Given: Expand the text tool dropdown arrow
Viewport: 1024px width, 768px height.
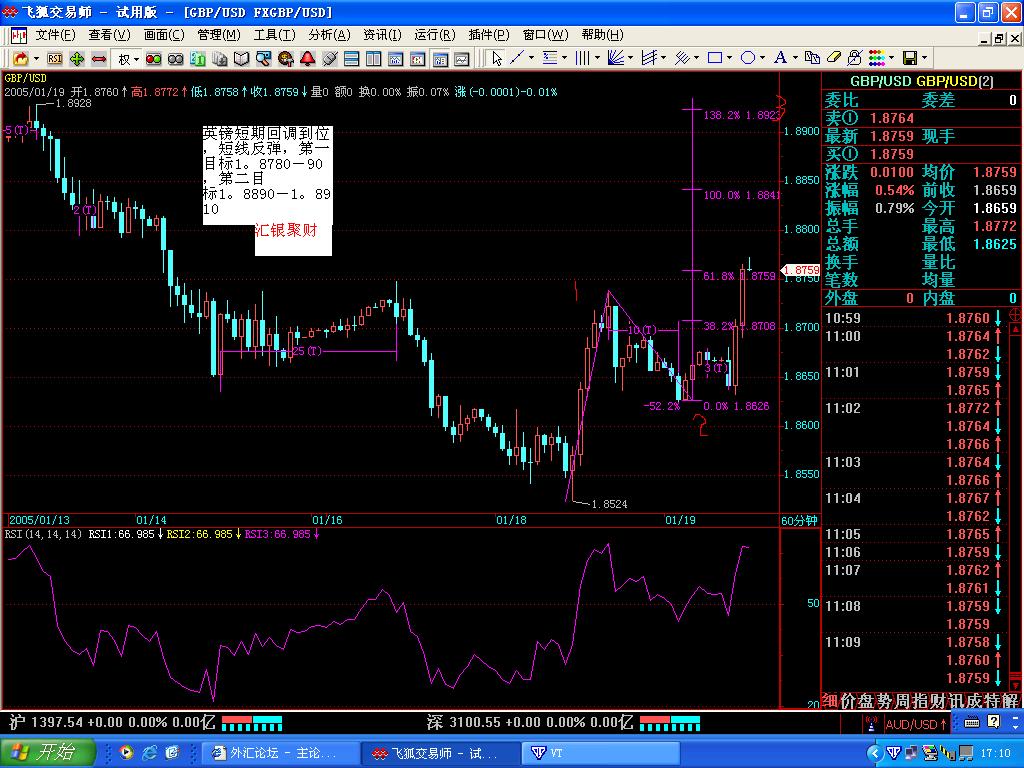Looking at the screenshot, I should (795, 58).
